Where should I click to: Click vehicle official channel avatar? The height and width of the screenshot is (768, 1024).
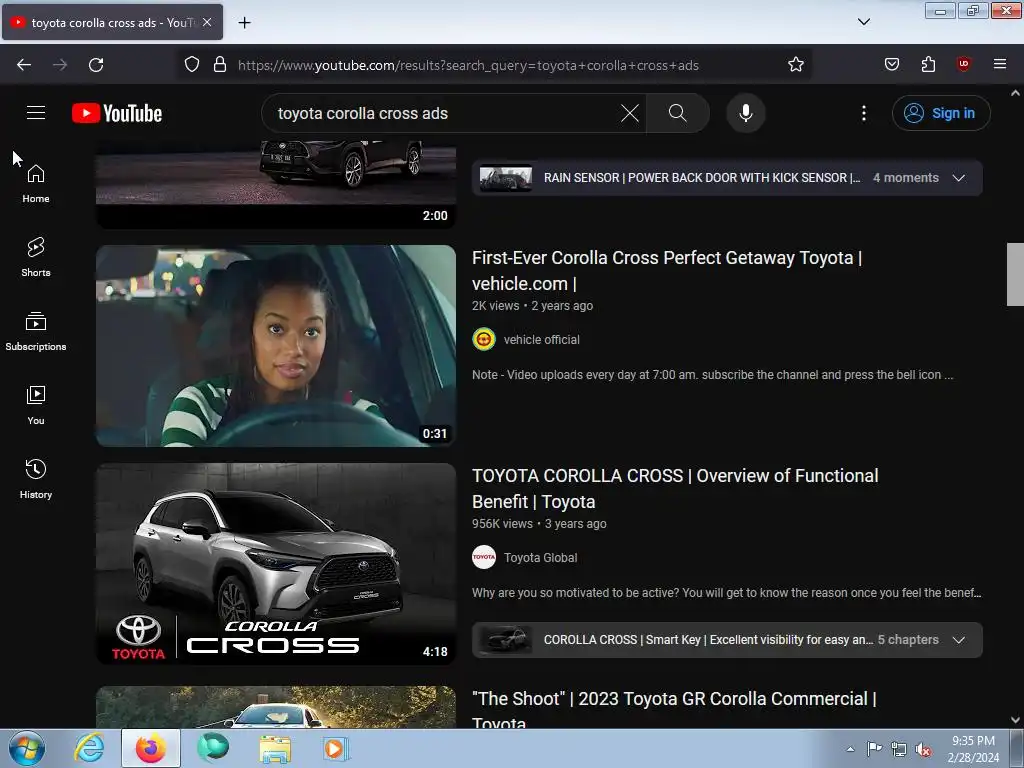click(484, 340)
